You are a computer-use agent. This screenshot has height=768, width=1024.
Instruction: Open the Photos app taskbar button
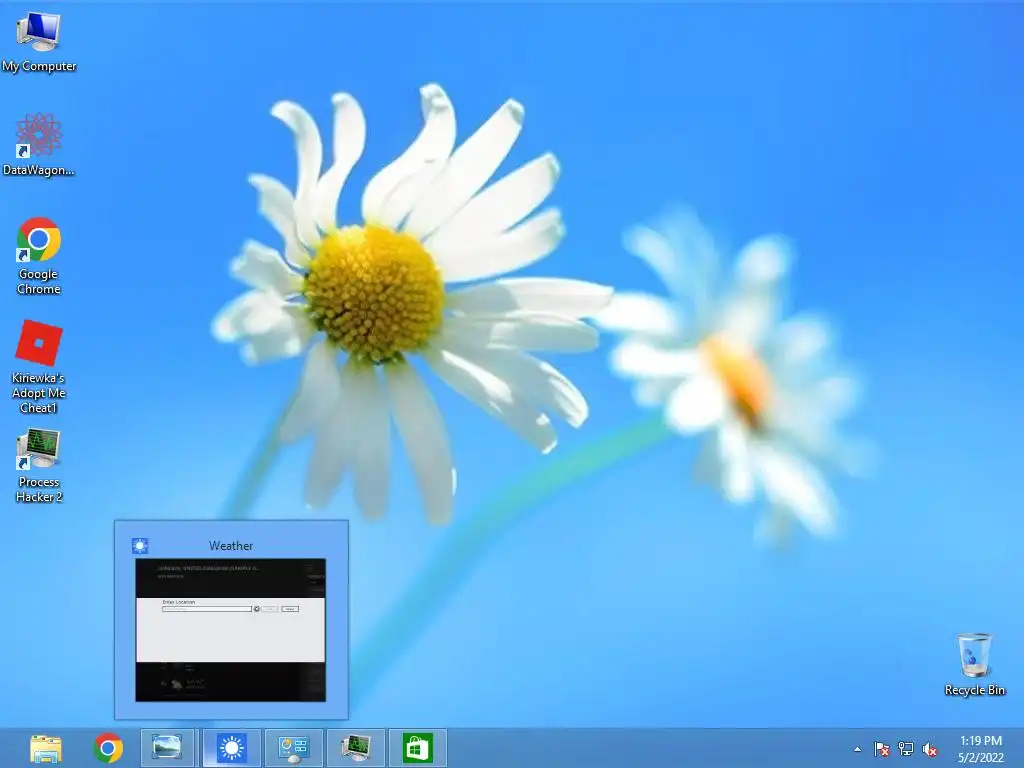click(167, 748)
